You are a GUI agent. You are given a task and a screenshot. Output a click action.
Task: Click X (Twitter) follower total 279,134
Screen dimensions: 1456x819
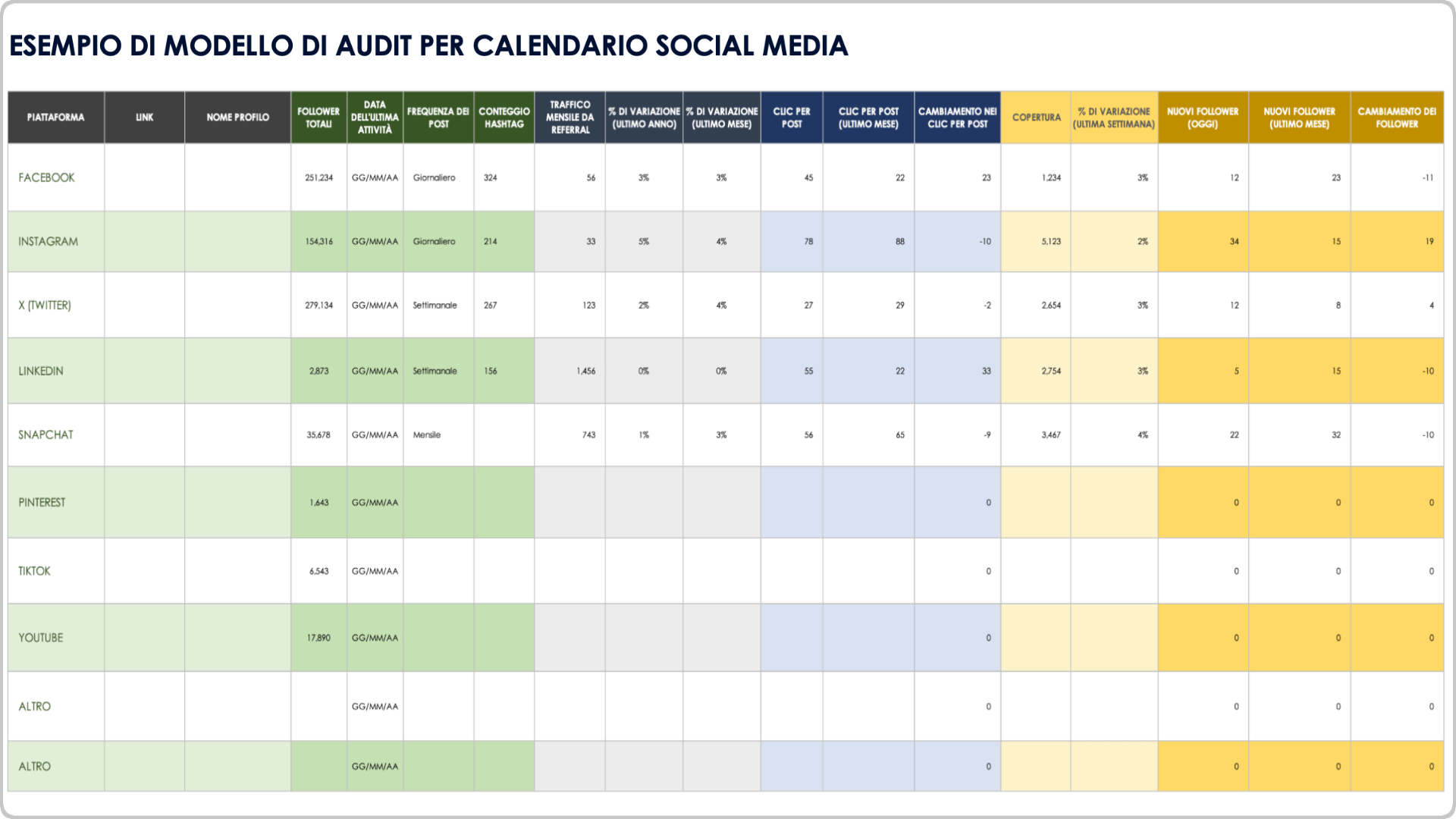tap(319, 305)
